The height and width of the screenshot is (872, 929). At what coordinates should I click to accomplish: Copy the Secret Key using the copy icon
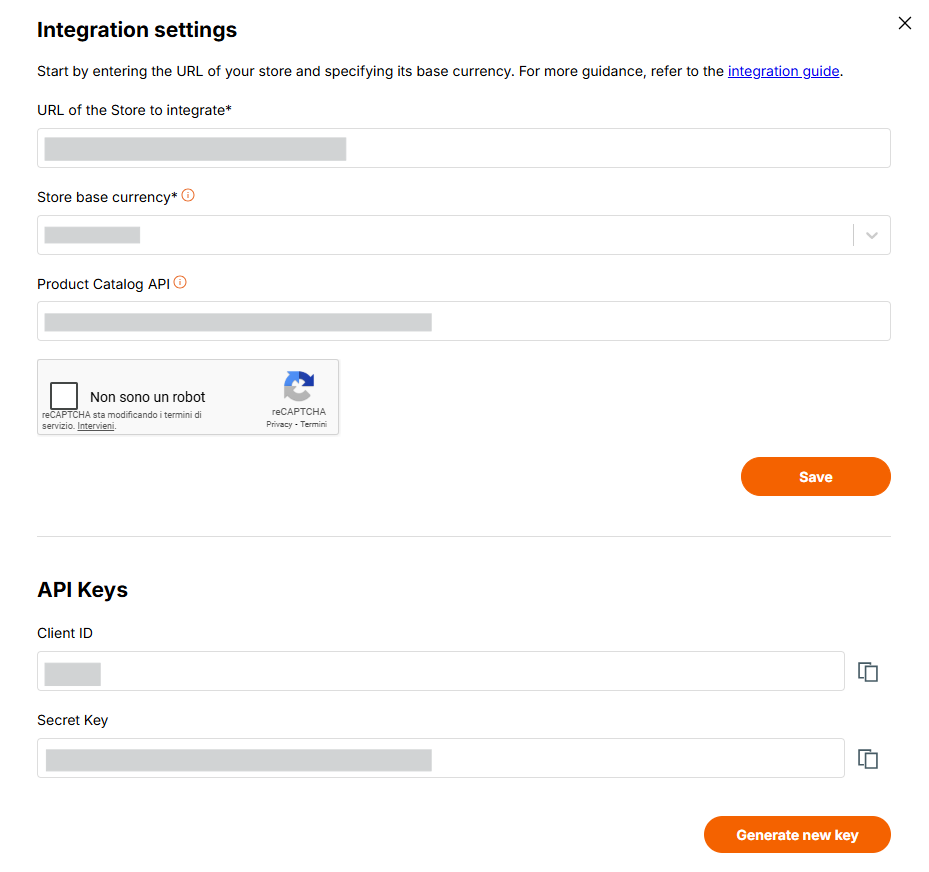tap(867, 758)
